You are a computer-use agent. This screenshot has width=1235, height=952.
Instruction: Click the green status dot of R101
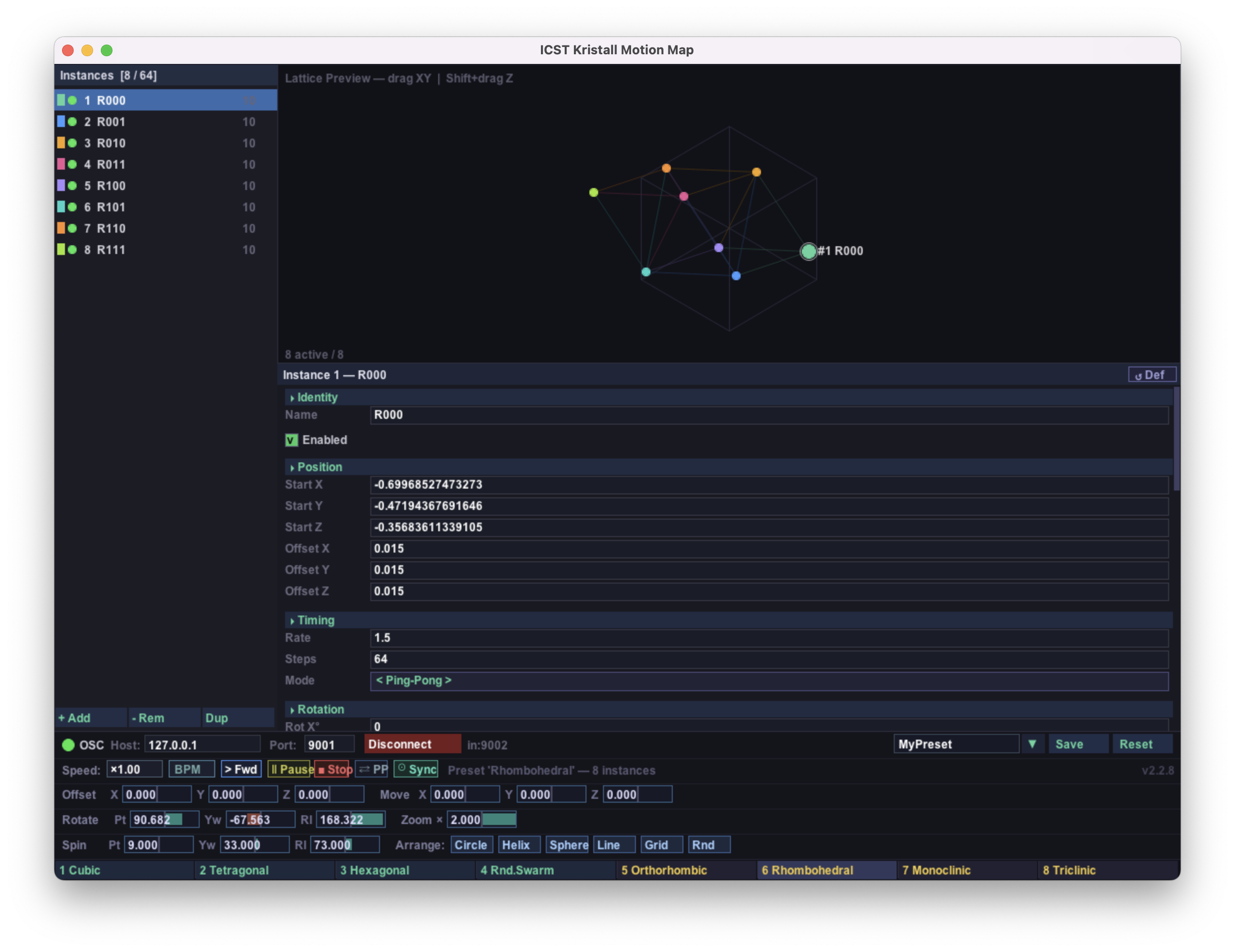coord(73,207)
